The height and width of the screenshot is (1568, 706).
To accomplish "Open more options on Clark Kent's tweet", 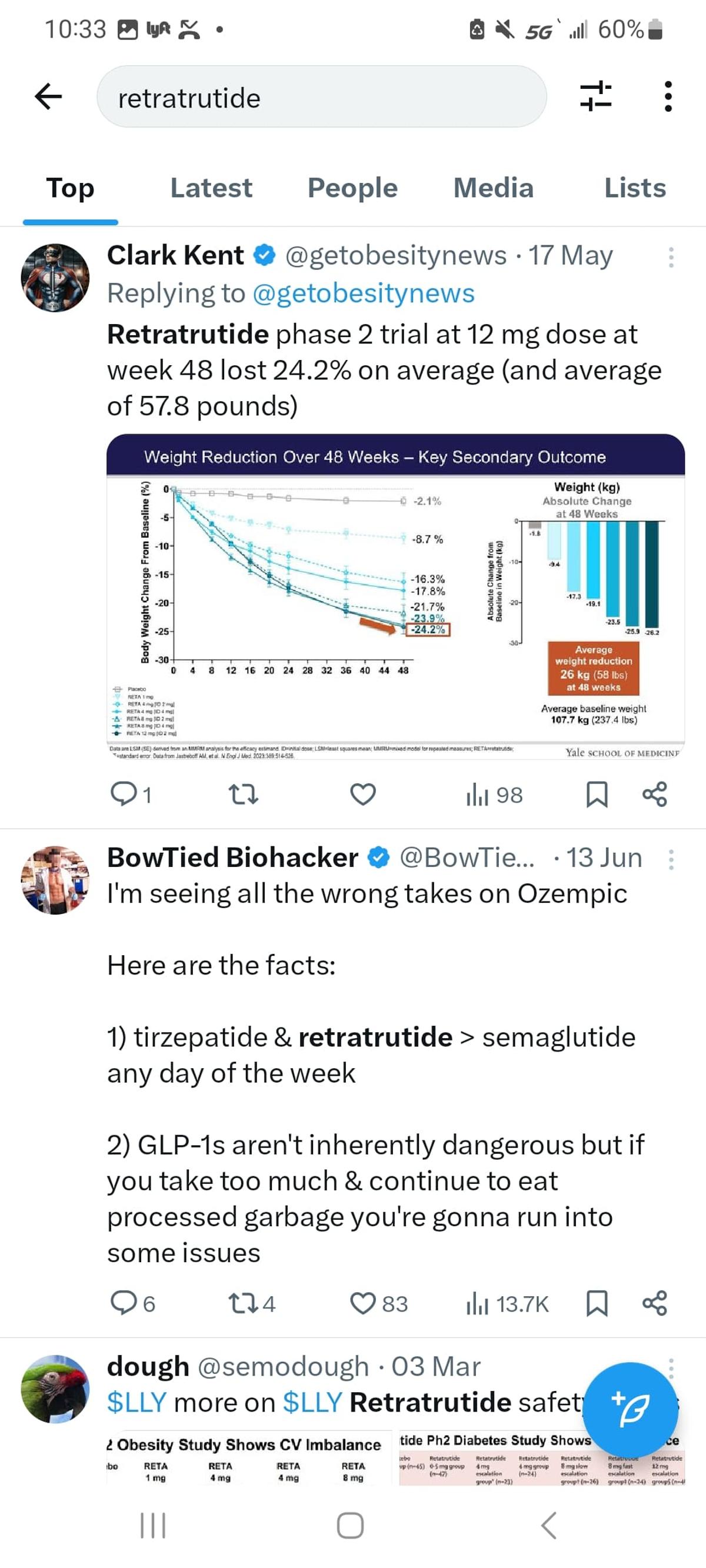I will click(x=671, y=258).
